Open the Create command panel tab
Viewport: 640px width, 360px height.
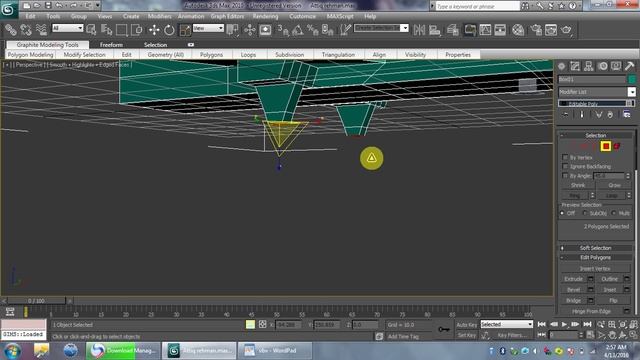click(562, 66)
